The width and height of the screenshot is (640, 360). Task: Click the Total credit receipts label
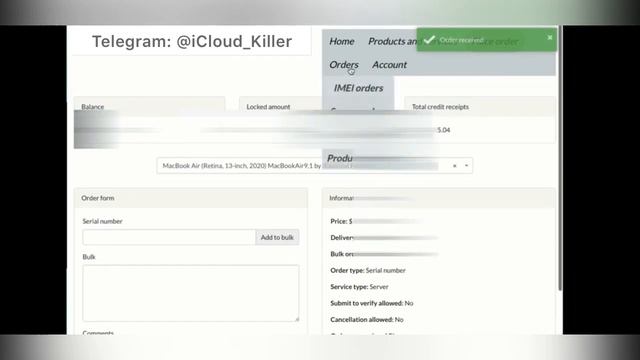point(440,107)
